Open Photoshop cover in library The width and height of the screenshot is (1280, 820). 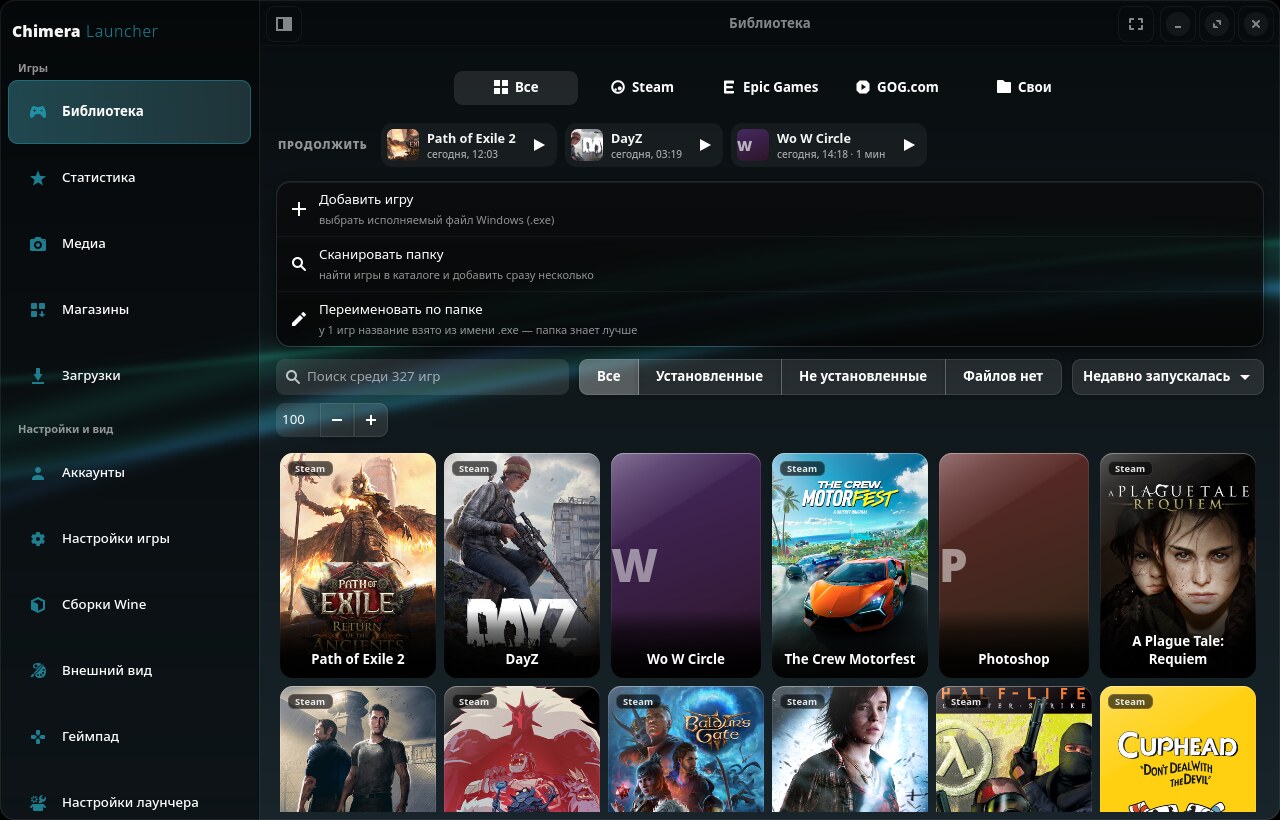tap(1014, 565)
